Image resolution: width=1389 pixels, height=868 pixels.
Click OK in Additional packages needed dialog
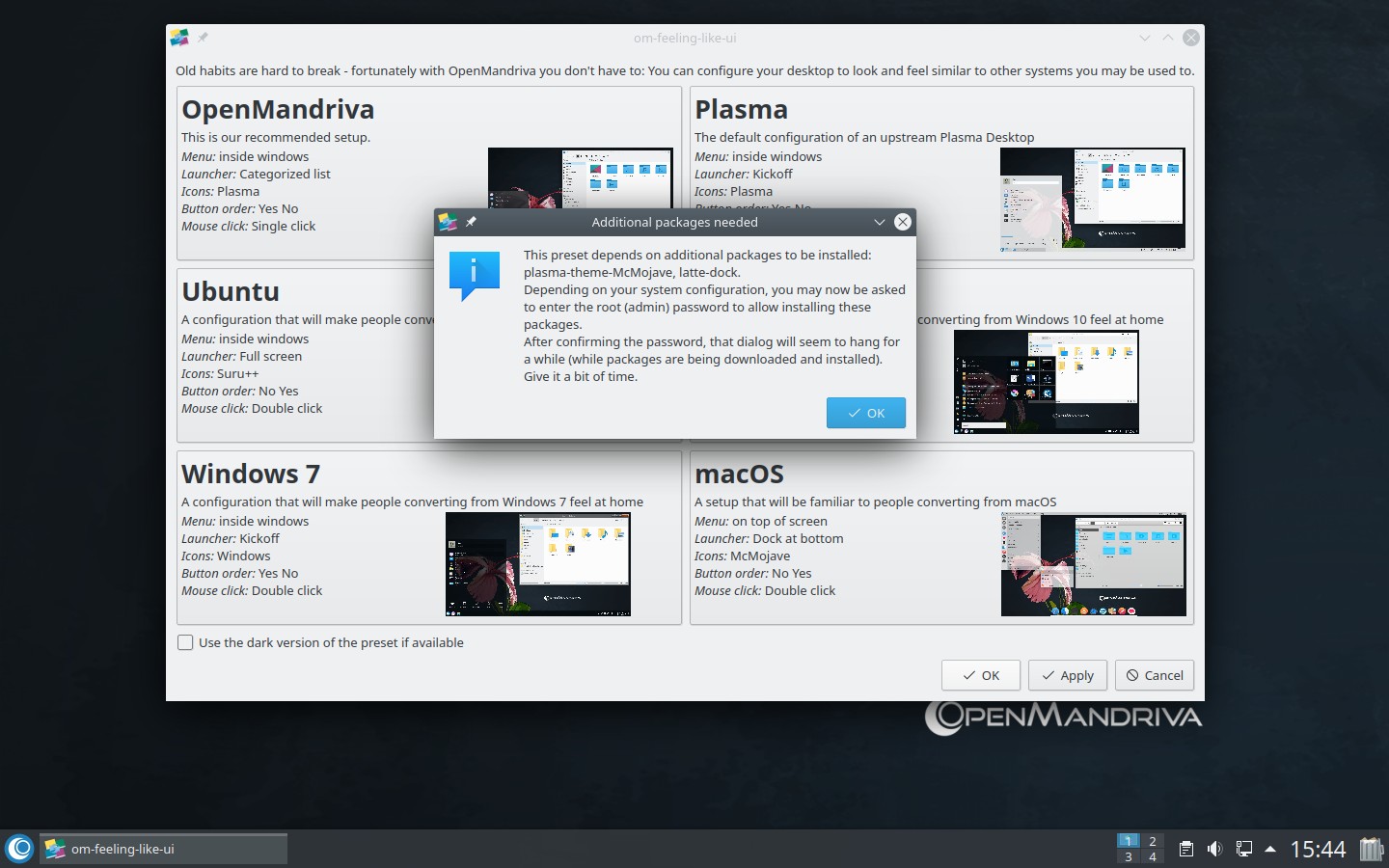865,413
